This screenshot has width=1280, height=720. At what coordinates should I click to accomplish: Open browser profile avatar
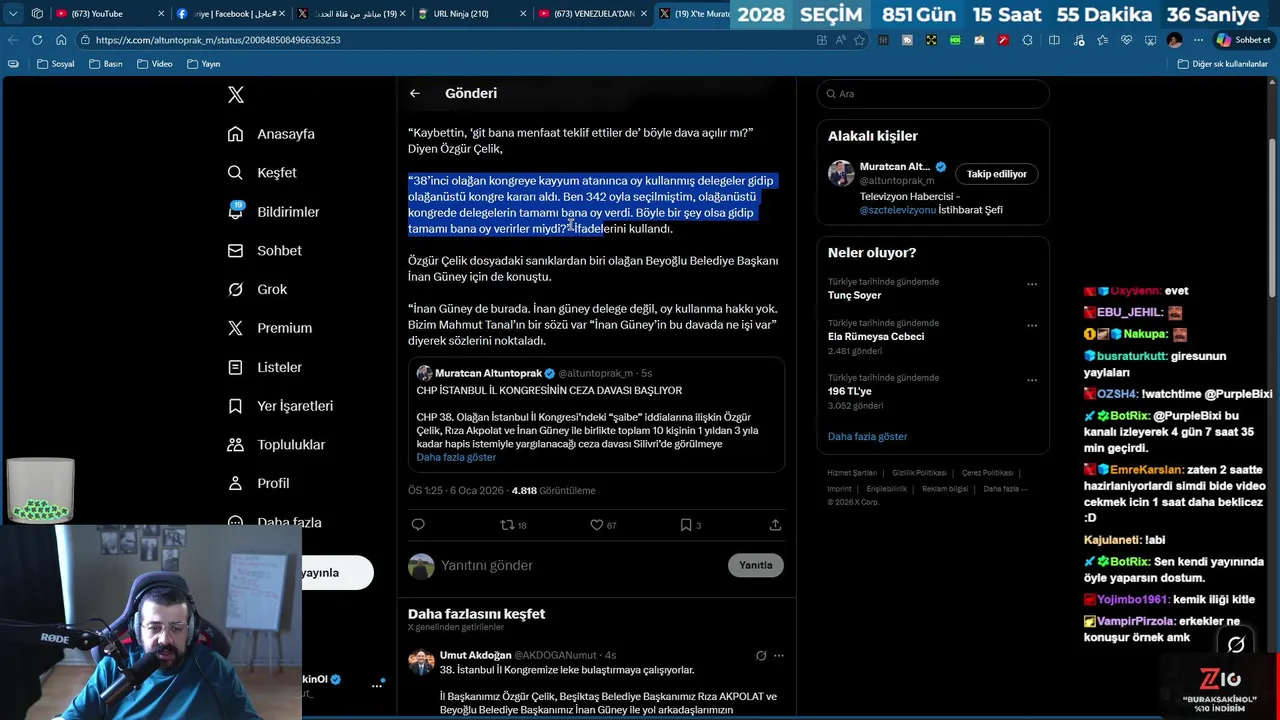click(x=1174, y=40)
